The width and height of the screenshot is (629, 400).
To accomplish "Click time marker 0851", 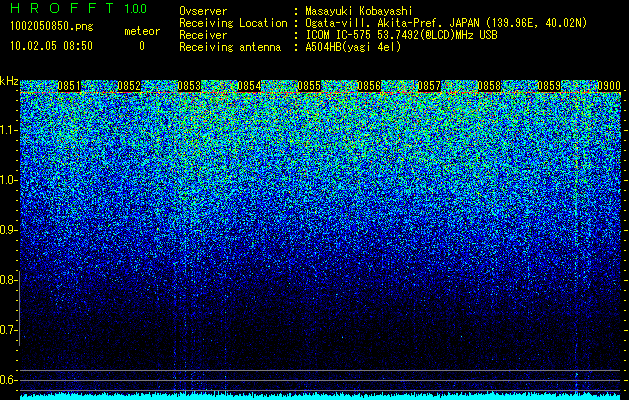I will [69, 86].
